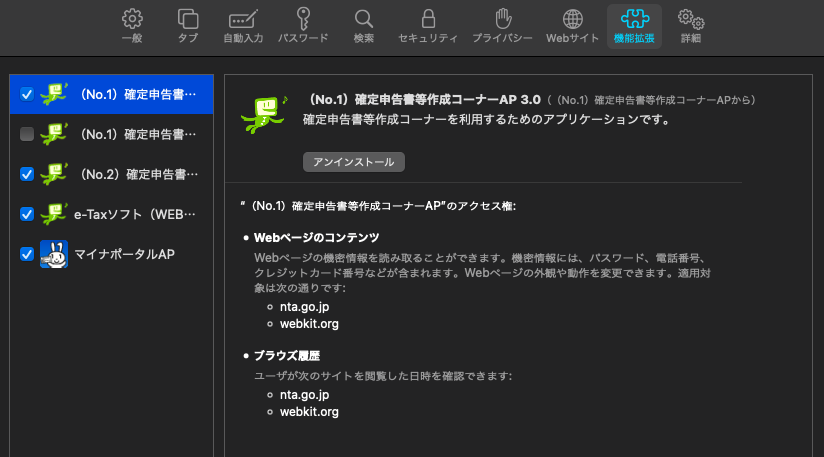This screenshot has height=457, width=824.
Task: Enable the unchecked (No.1) 確定申告書 extension checkbox
Action: (x=27, y=134)
